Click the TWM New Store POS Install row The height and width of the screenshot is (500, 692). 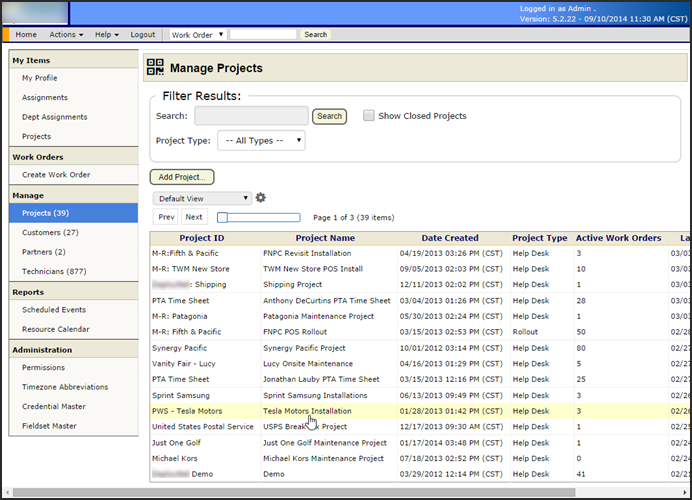coord(313,269)
